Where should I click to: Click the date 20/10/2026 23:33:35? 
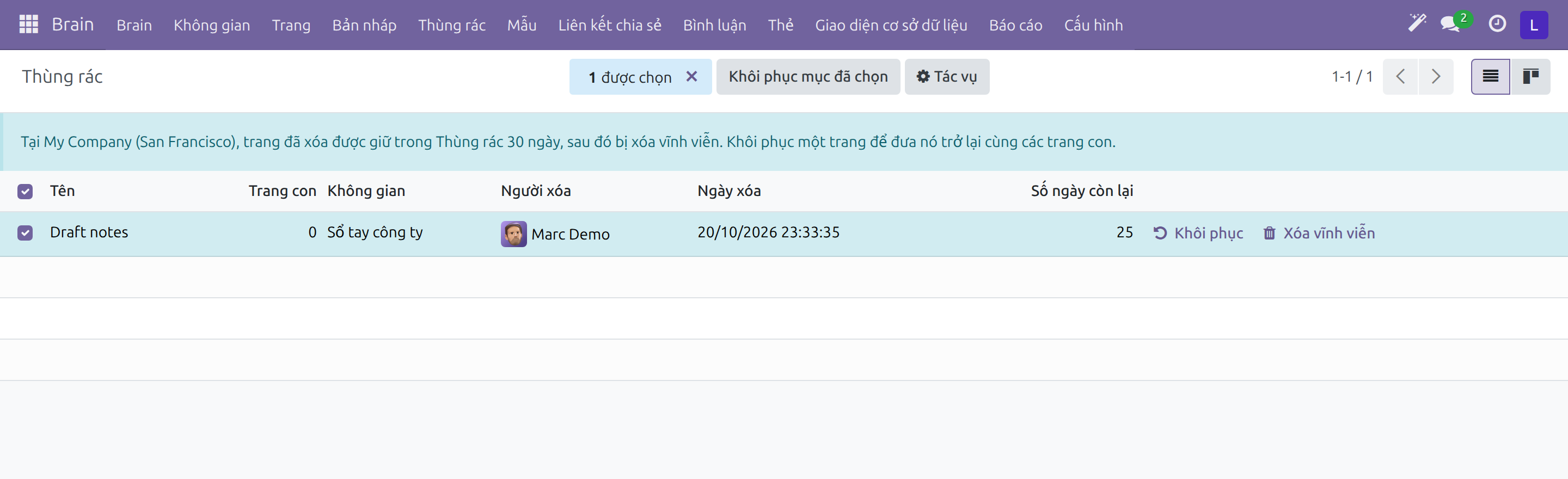point(768,232)
